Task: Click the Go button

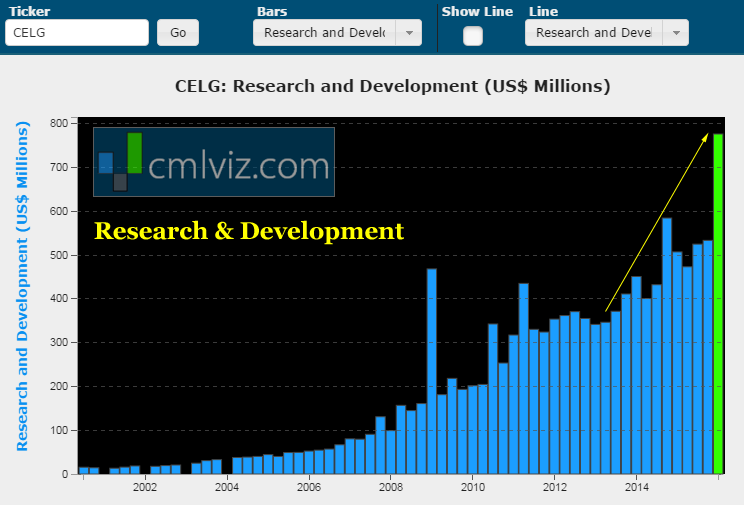Action: click(178, 33)
